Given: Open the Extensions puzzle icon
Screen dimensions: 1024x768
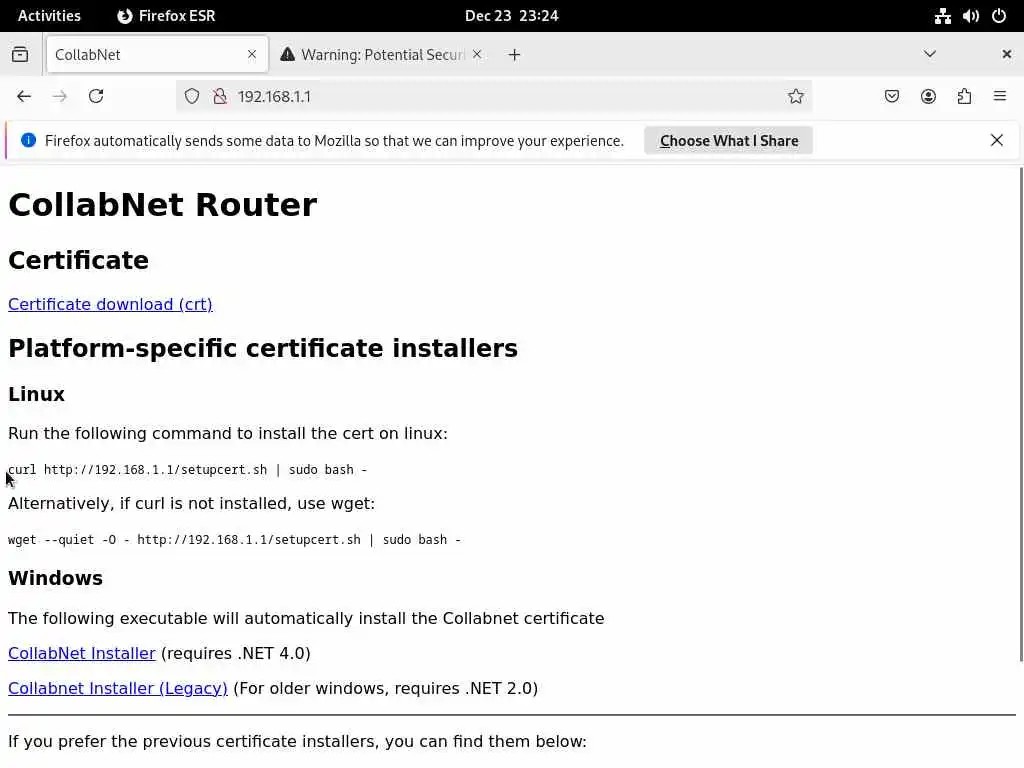Looking at the screenshot, I should point(964,97).
